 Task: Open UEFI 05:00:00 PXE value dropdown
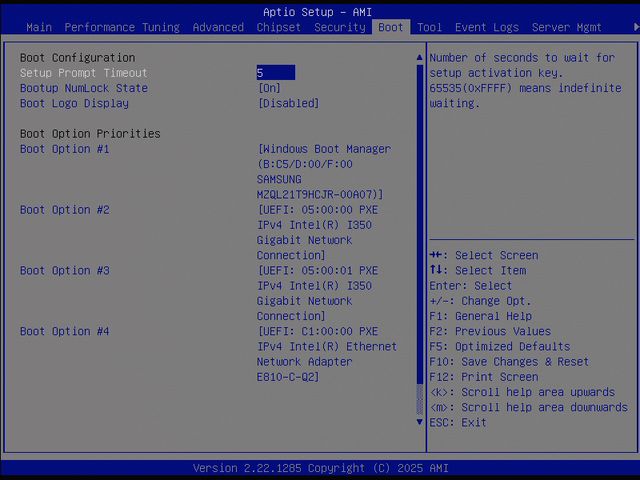[x=318, y=233]
